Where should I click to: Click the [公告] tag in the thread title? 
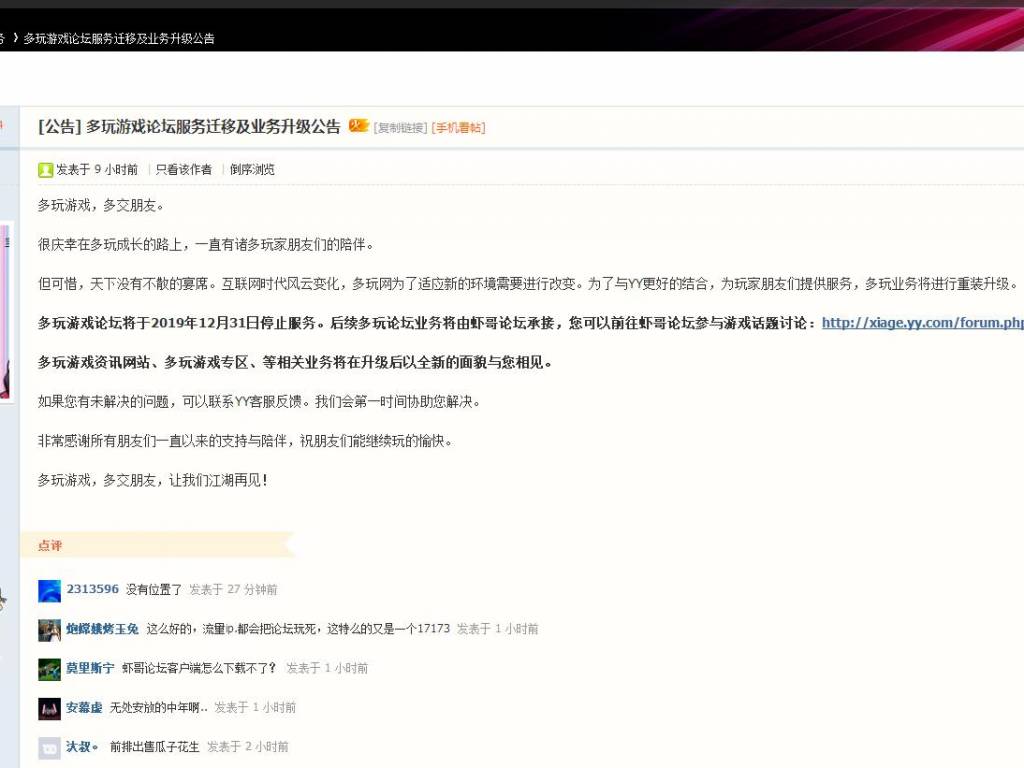[59, 127]
